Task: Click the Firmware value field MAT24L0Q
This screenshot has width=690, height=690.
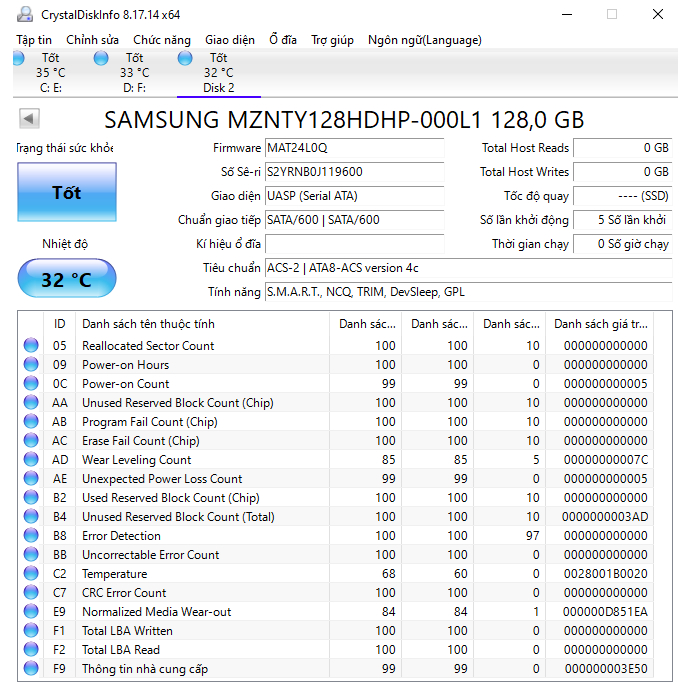Action: click(354, 148)
